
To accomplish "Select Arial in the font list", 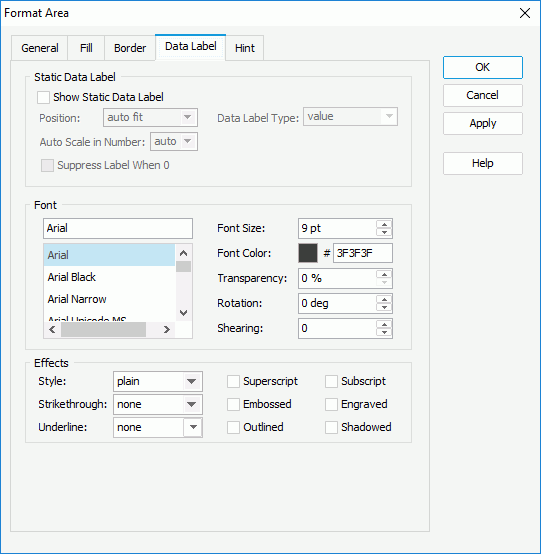I will pos(109,255).
